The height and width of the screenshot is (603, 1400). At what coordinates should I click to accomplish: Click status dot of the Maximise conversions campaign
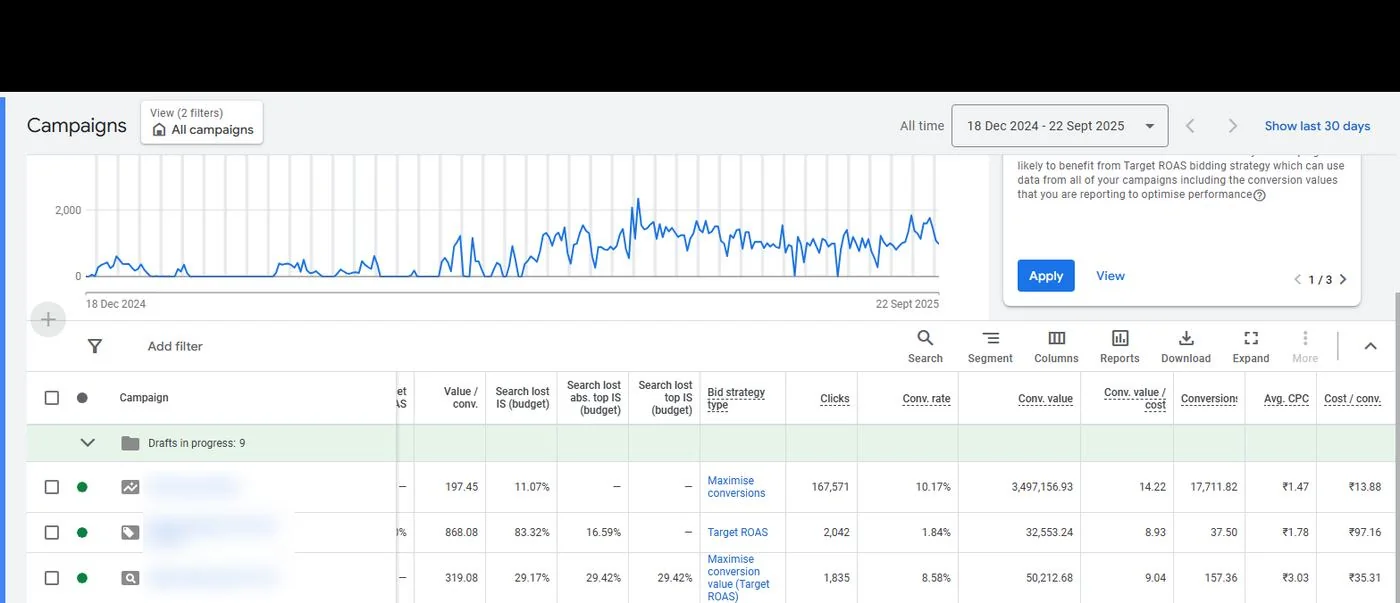tap(82, 487)
